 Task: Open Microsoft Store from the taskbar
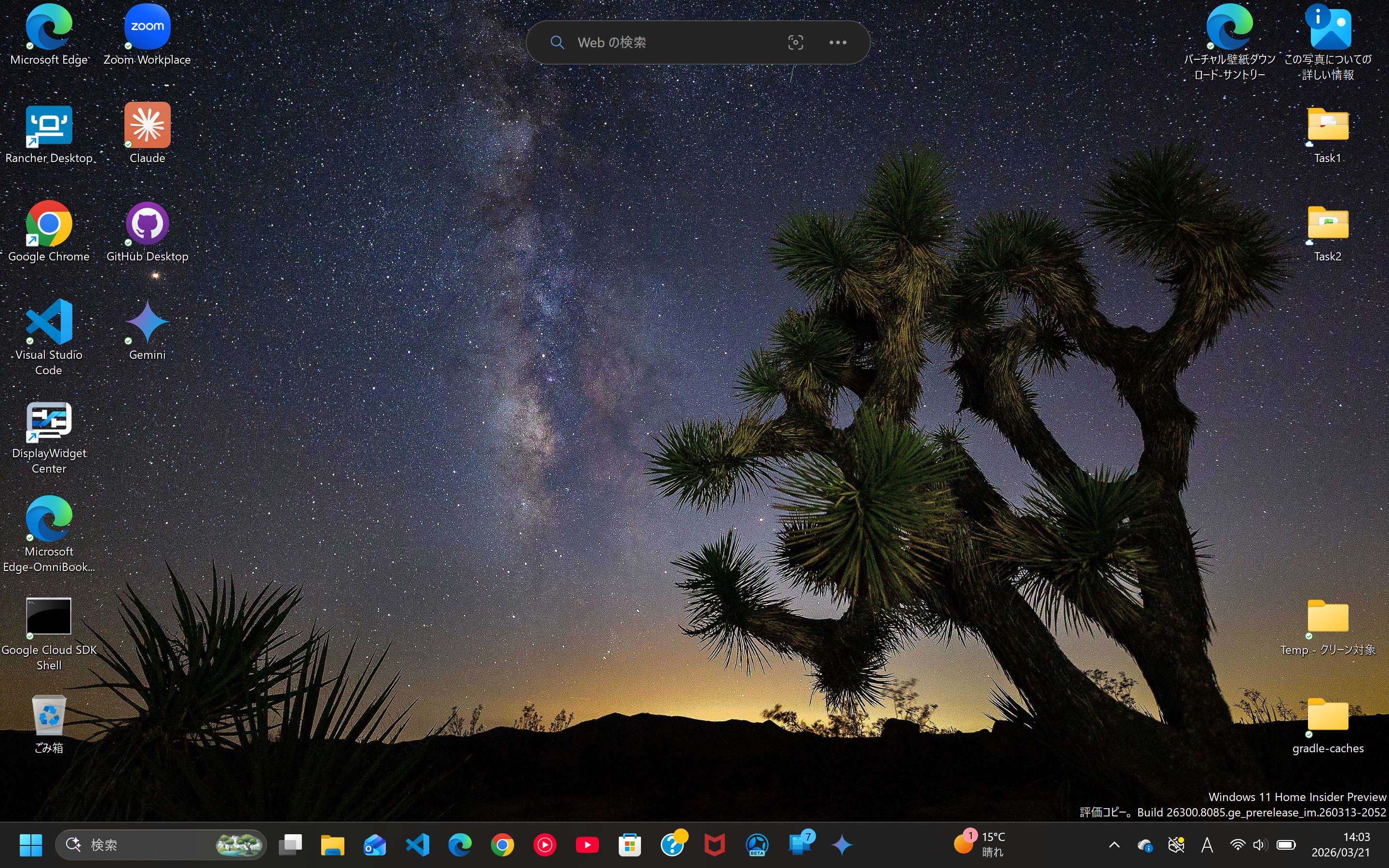[630, 844]
